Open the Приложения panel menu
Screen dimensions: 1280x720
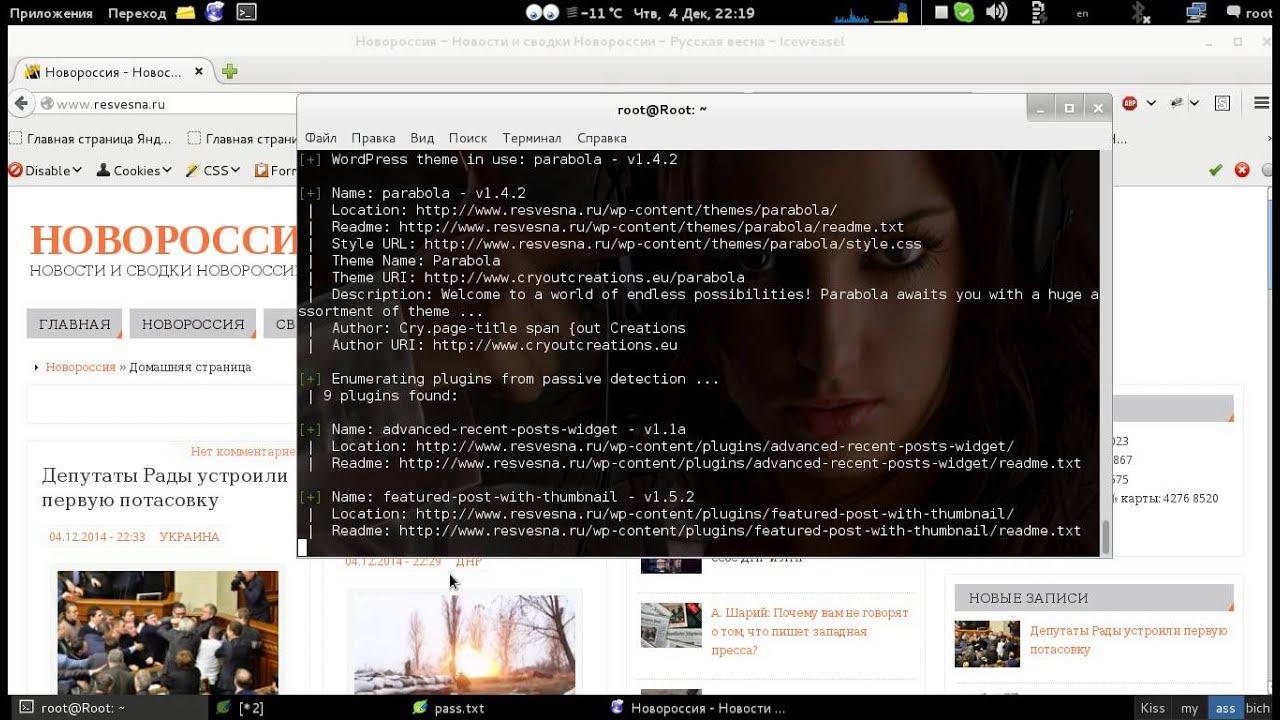pyautogui.click(x=50, y=13)
